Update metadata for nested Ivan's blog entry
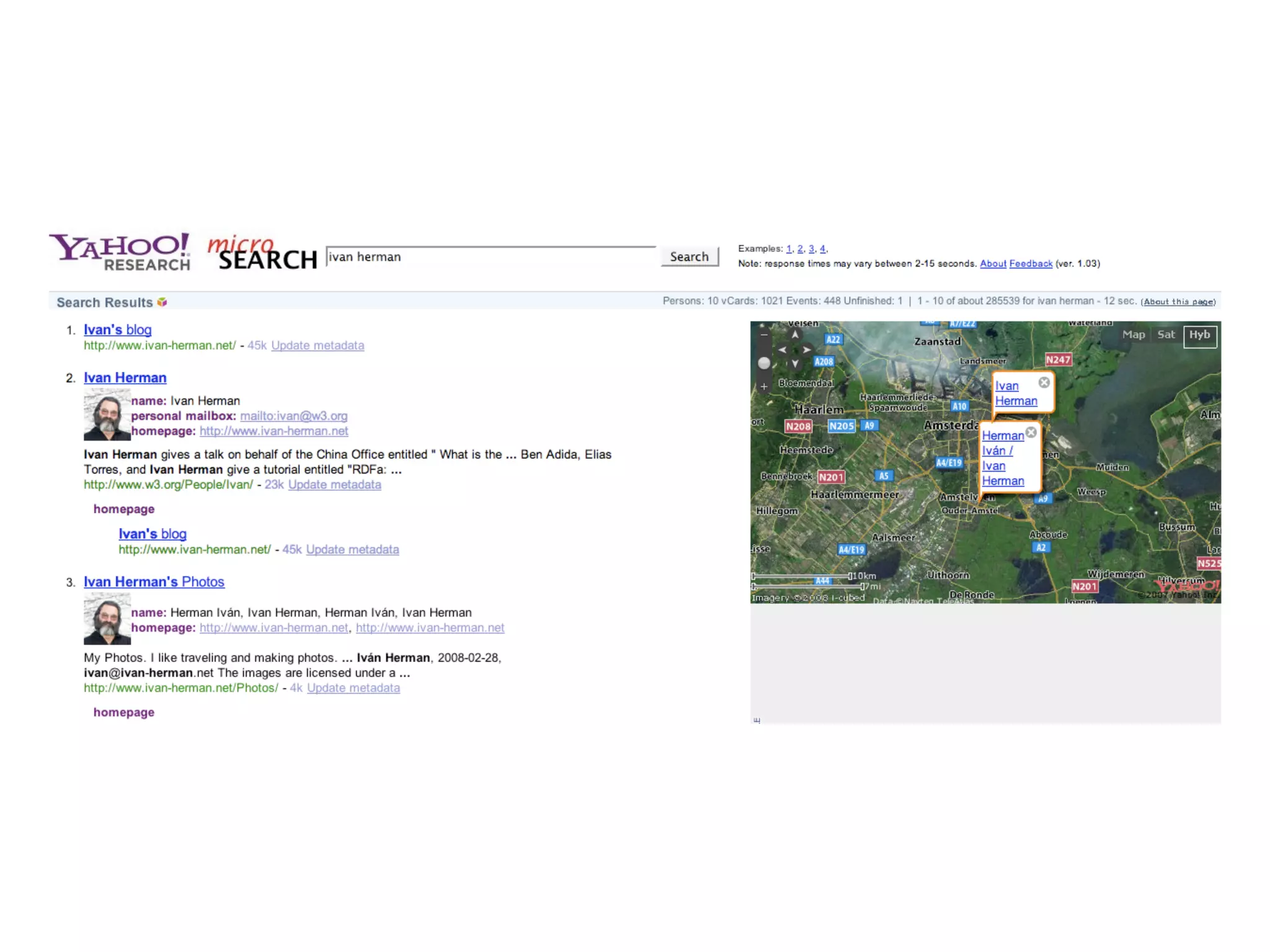This screenshot has width=1270, height=952. pos(353,549)
